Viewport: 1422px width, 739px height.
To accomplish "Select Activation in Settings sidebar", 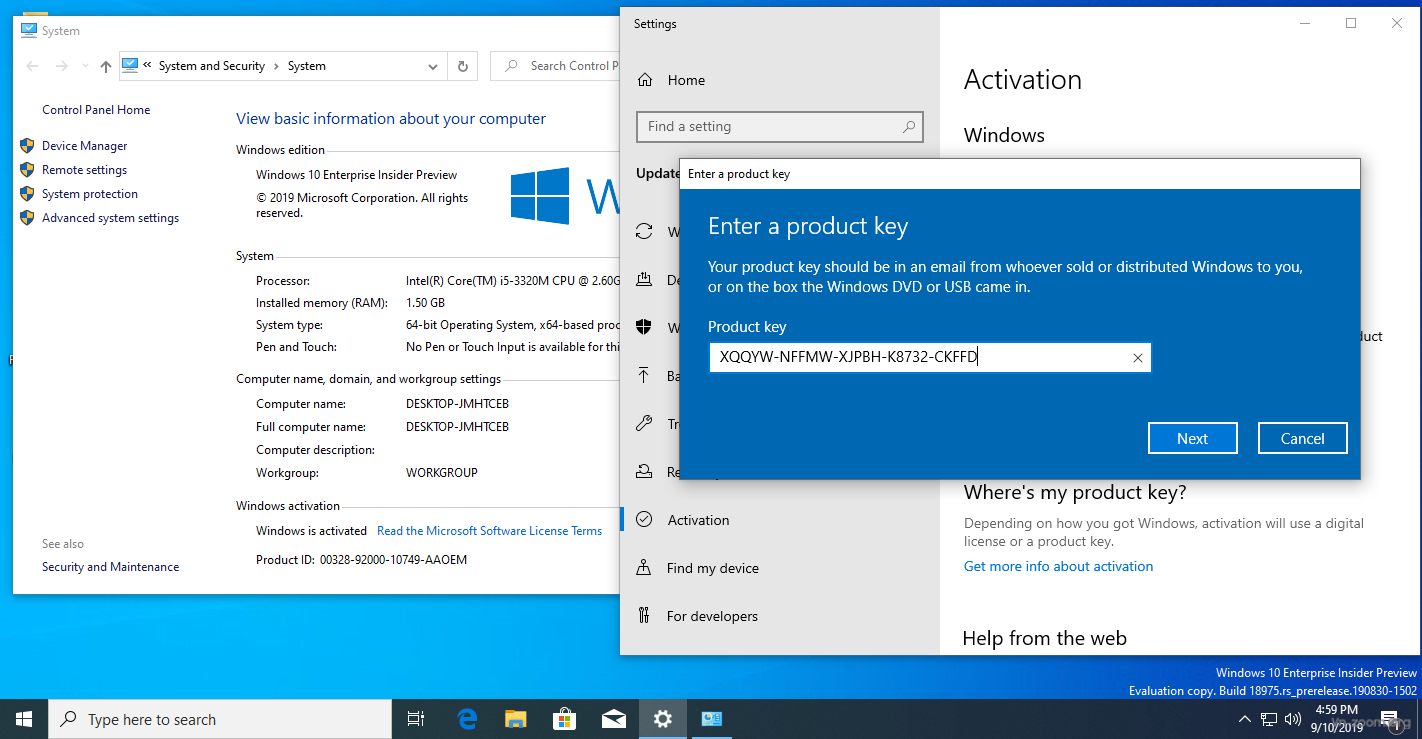I will [698, 520].
